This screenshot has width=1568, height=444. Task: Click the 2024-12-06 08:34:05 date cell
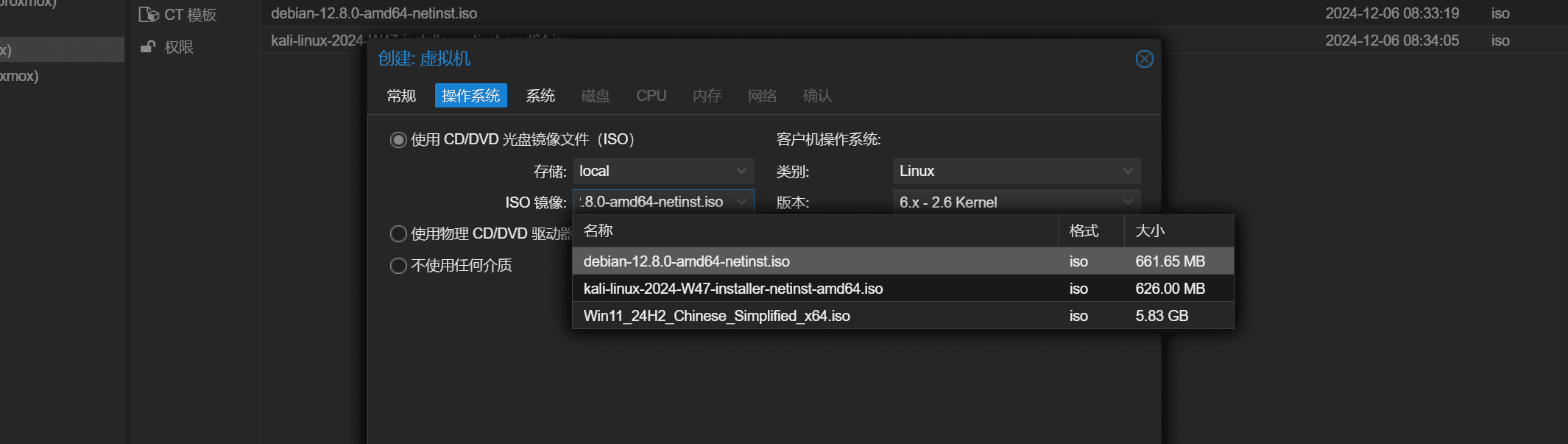[x=1392, y=40]
